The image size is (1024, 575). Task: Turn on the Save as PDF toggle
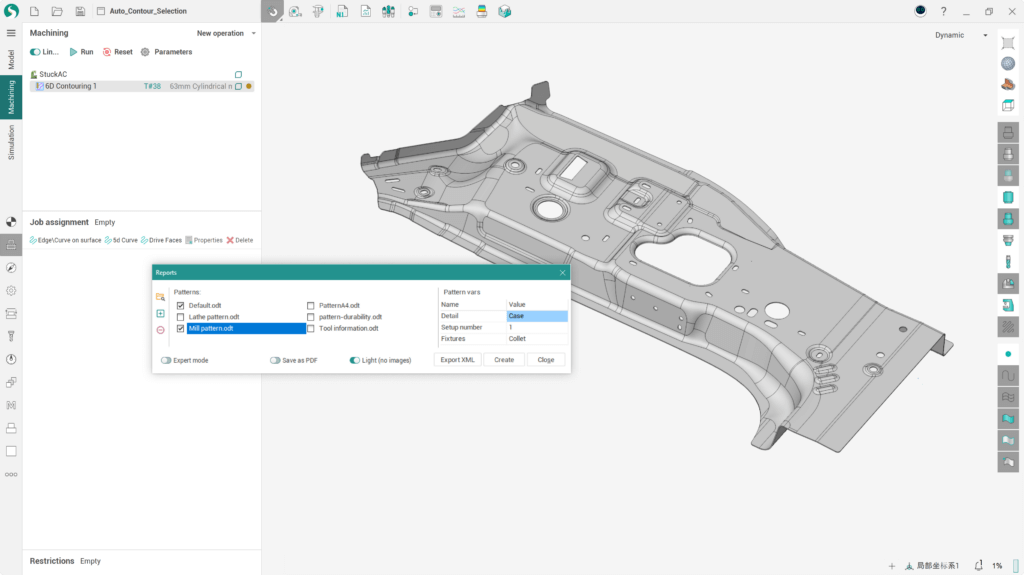point(275,360)
